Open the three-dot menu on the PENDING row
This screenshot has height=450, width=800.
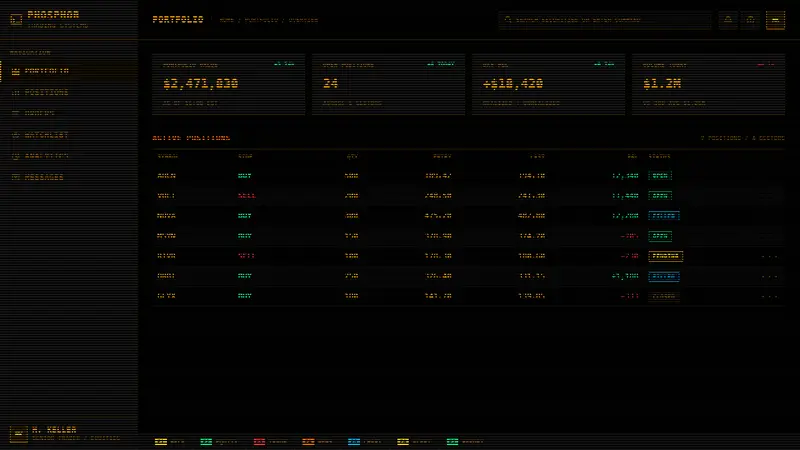coord(769,256)
